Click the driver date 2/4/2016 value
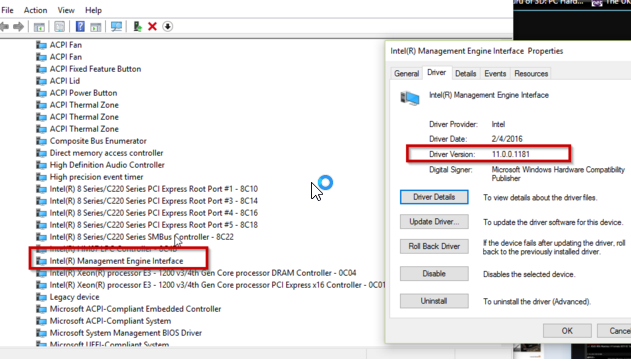631x361 pixels. pyautogui.click(x=507, y=139)
